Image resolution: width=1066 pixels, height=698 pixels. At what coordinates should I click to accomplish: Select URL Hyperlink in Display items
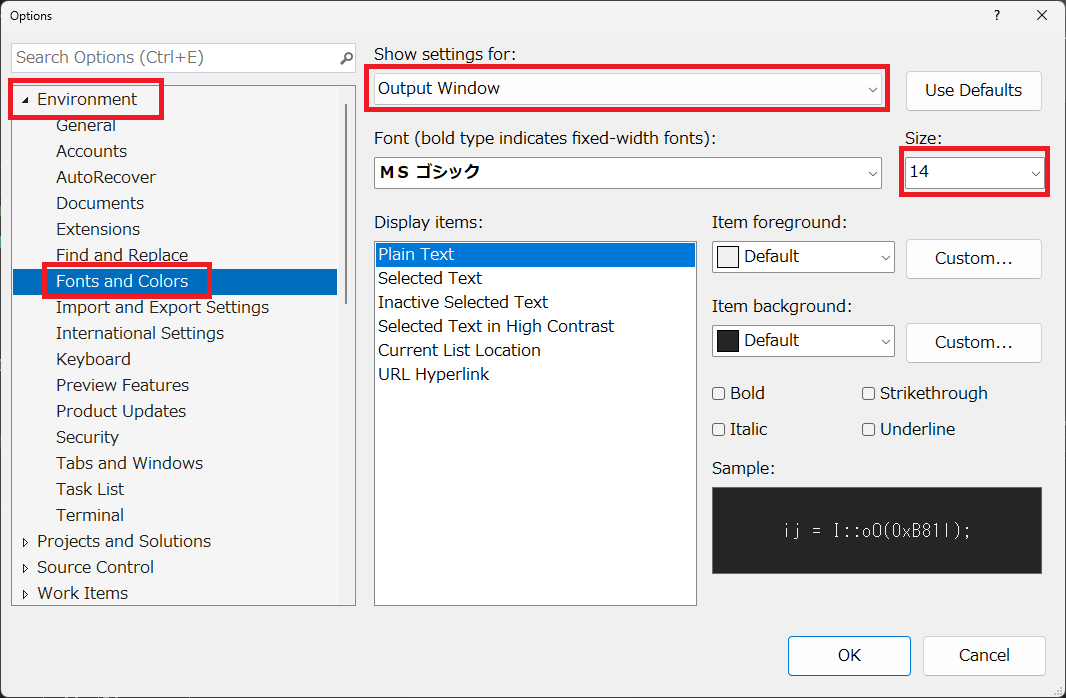434,374
